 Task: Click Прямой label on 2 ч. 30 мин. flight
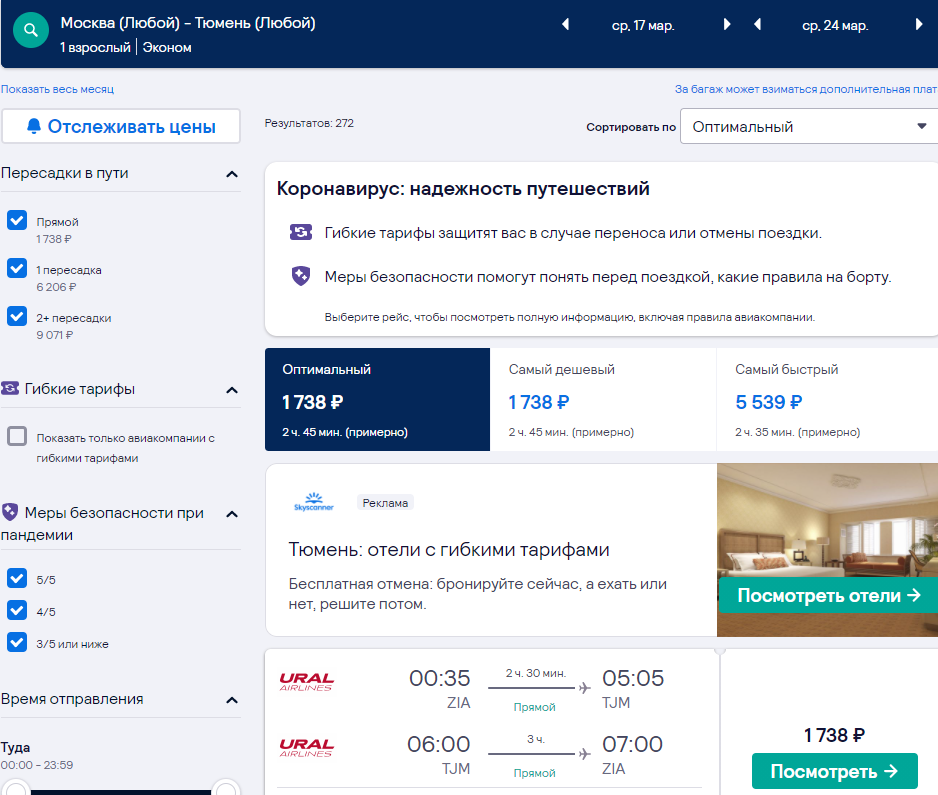tap(534, 707)
